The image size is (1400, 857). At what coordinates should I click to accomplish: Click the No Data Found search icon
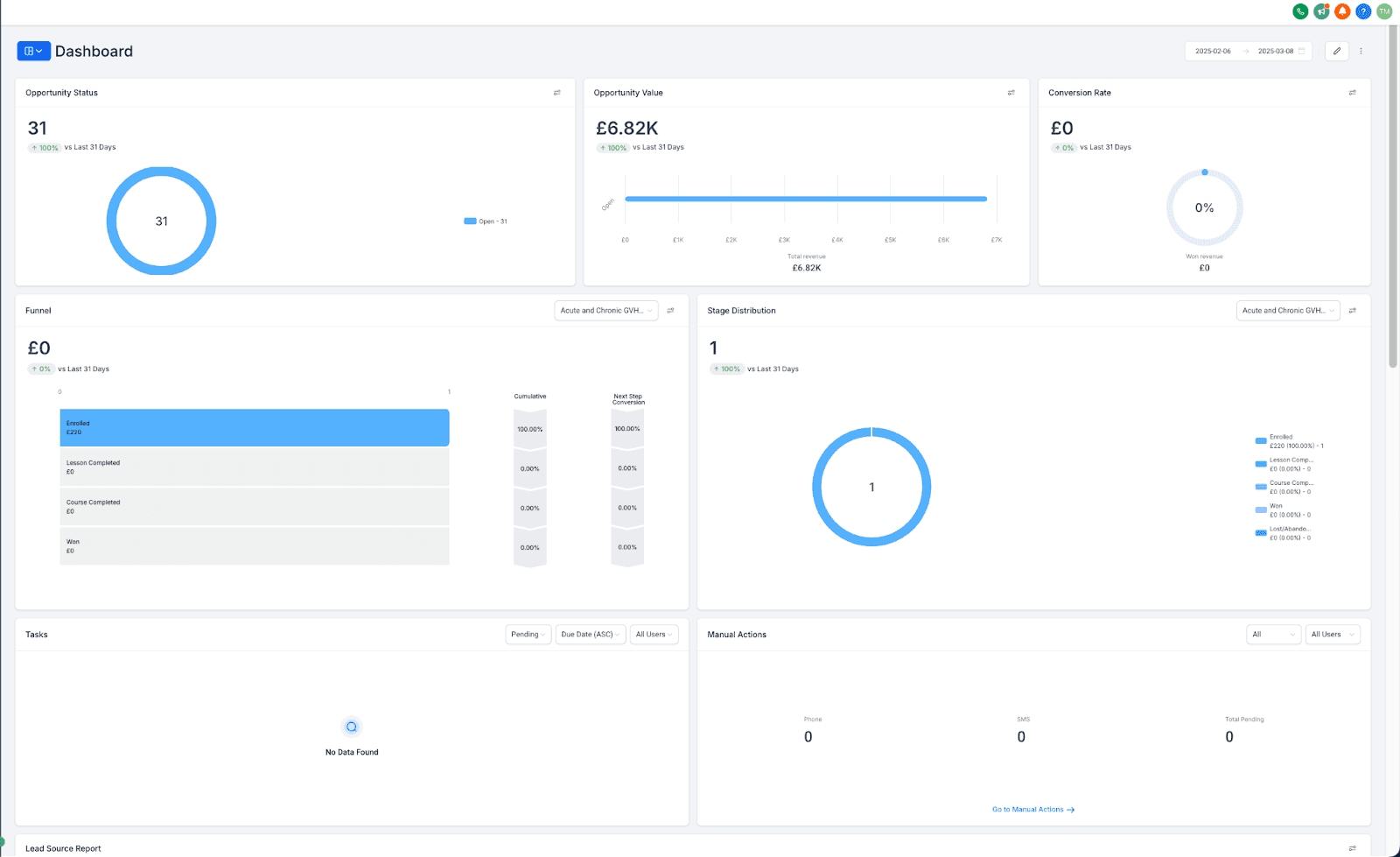[x=352, y=727]
